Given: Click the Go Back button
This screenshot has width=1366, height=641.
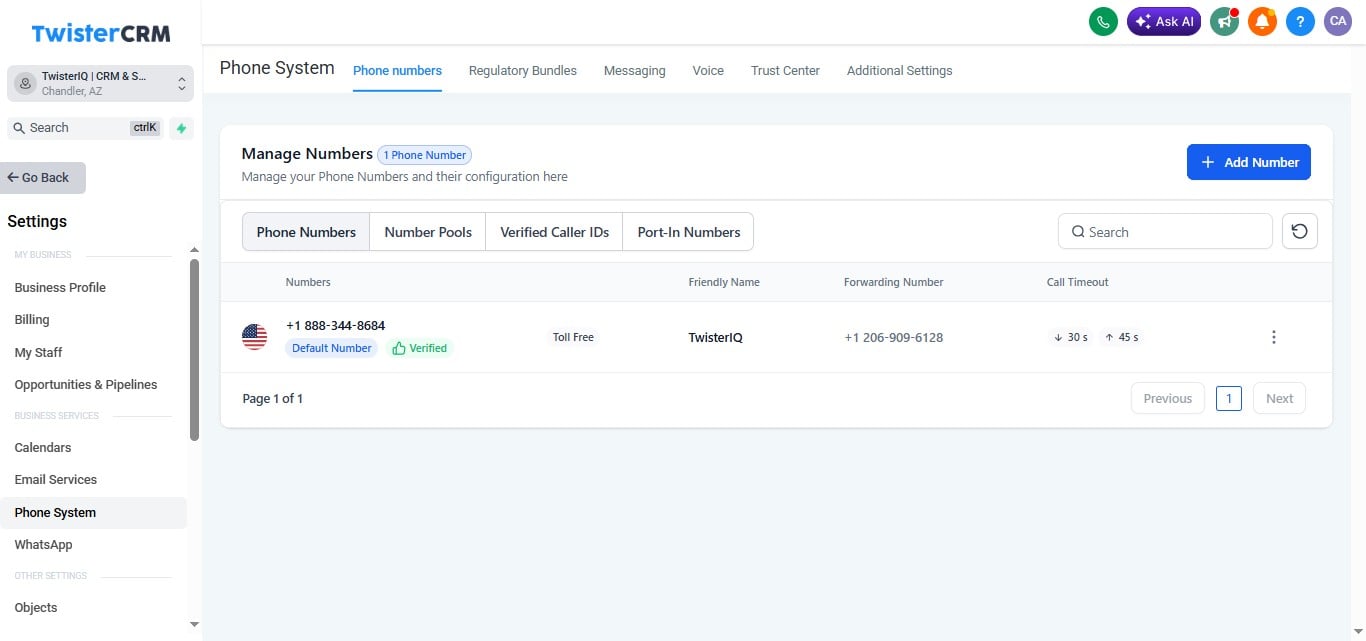Looking at the screenshot, I should [x=43, y=177].
